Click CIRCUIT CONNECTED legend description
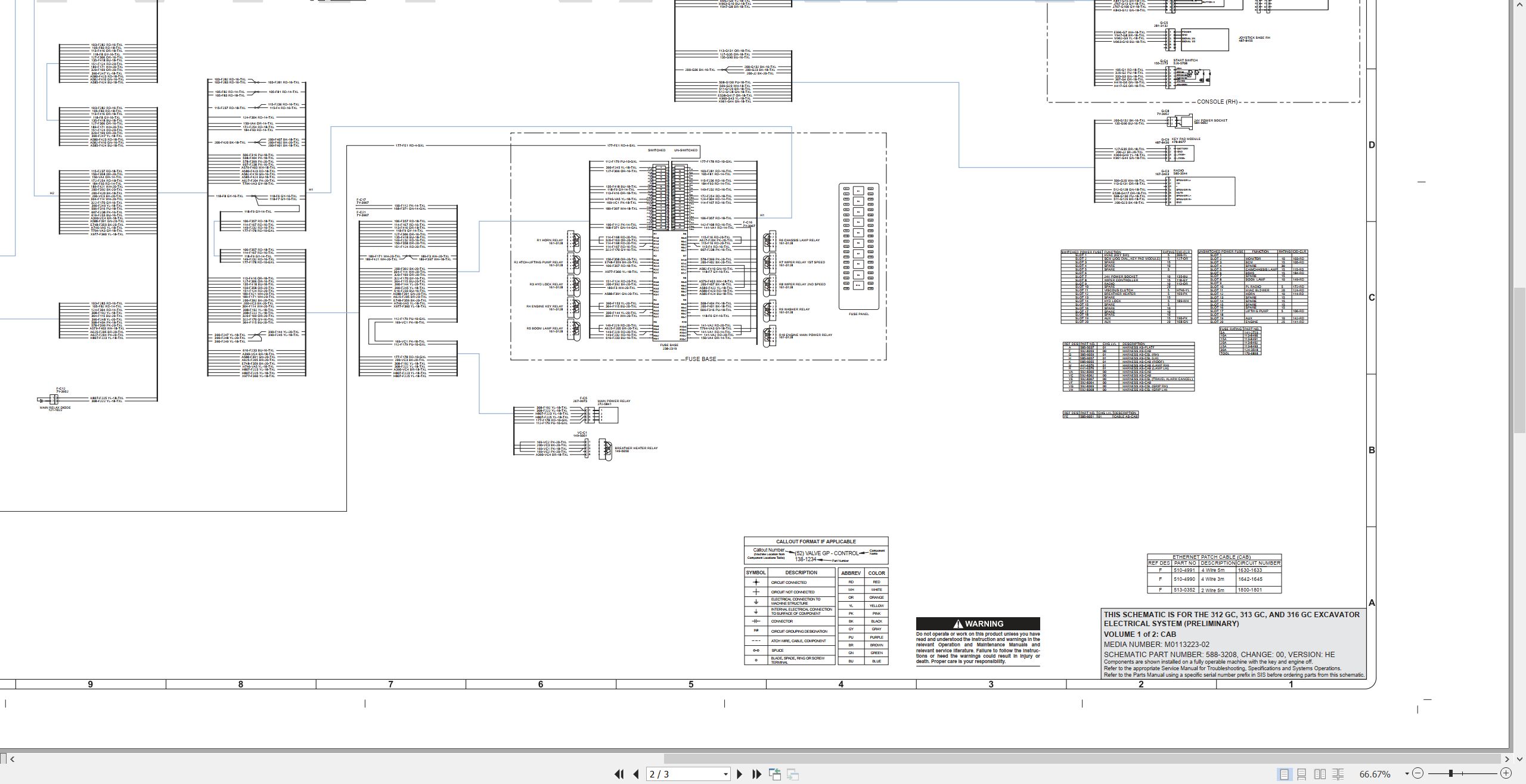 (x=789, y=583)
